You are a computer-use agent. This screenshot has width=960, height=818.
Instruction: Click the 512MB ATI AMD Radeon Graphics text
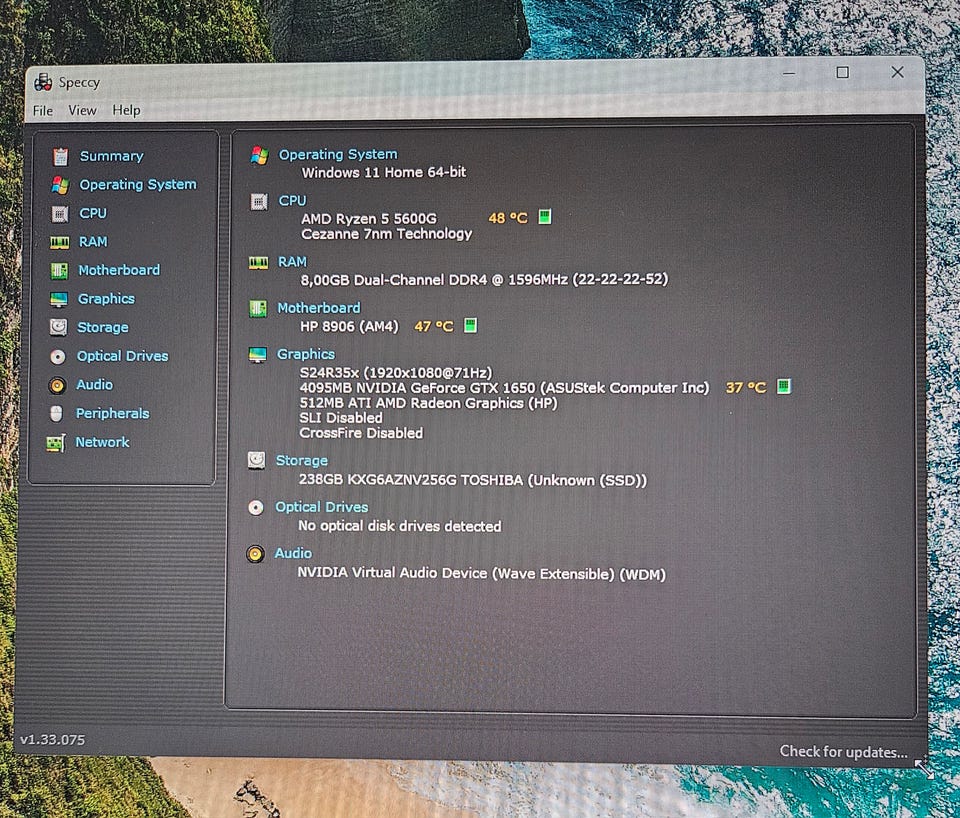click(x=428, y=403)
